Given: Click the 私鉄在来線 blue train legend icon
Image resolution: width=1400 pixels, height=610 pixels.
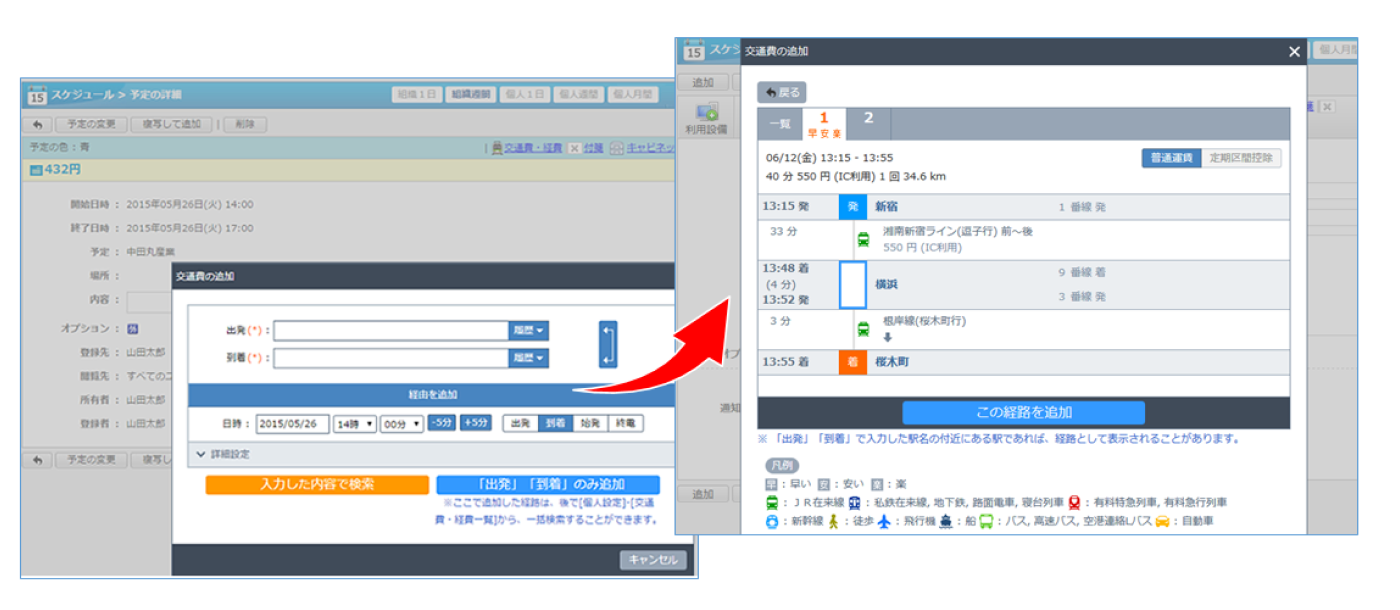Looking at the screenshot, I should [855, 503].
